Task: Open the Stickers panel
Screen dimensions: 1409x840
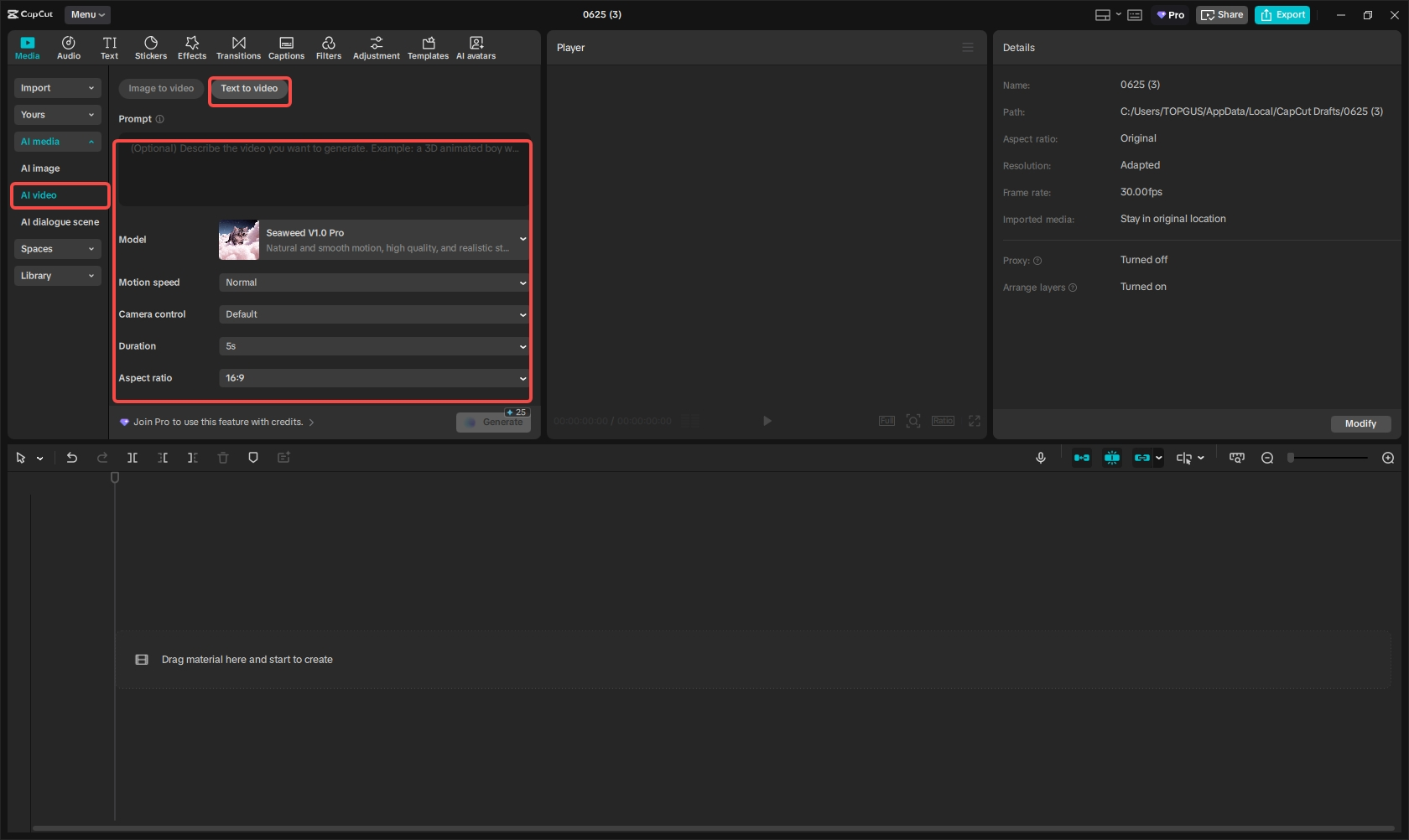Action: point(151,47)
